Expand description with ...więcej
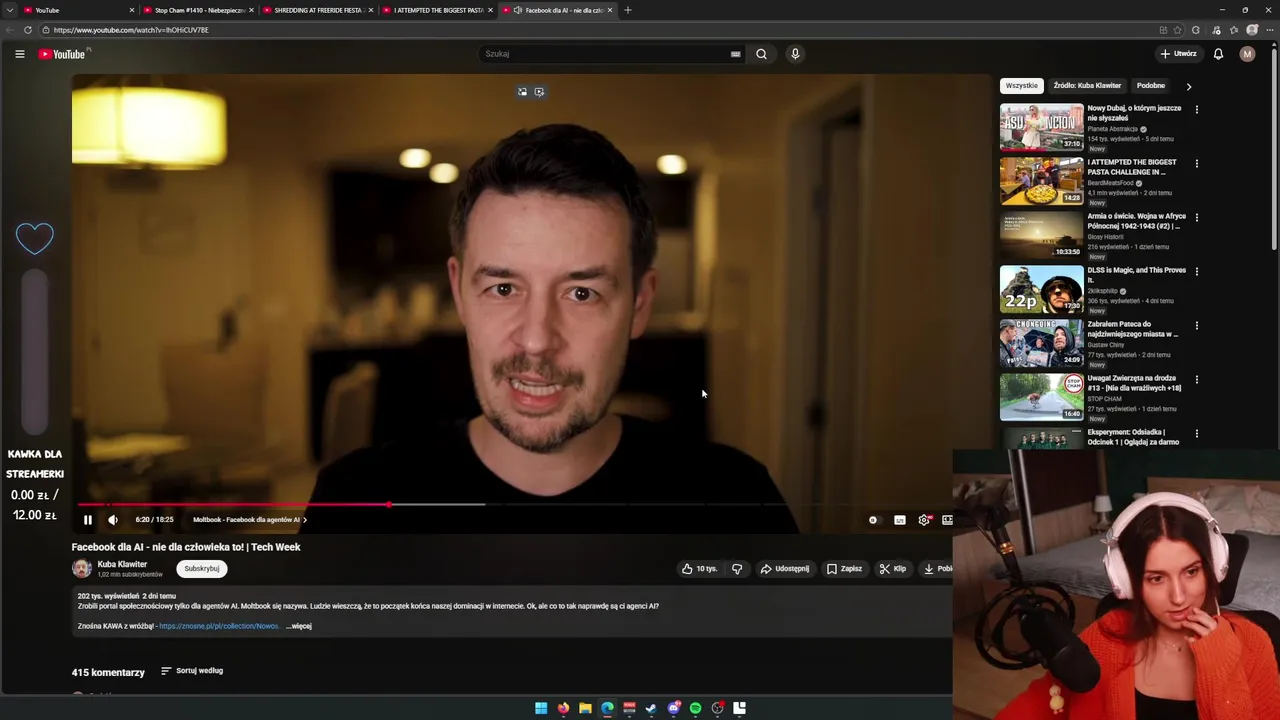The width and height of the screenshot is (1280, 720). 299,626
